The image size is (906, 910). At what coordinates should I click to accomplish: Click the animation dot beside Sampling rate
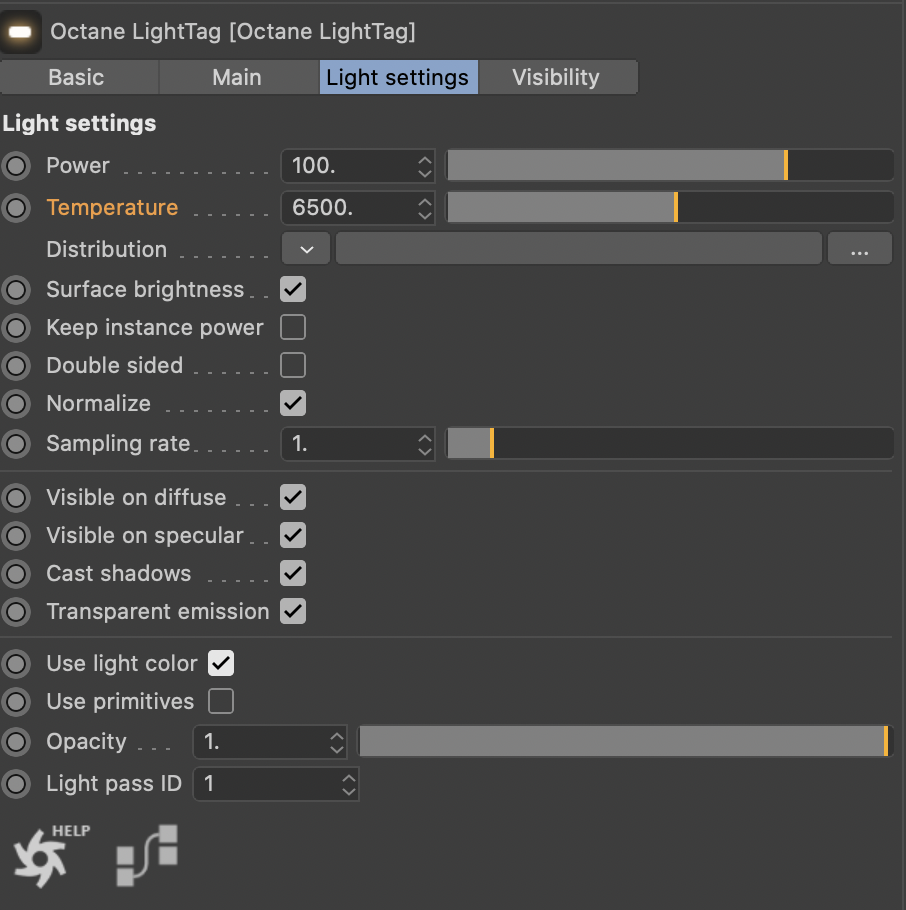pyautogui.click(x=17, y=443)
